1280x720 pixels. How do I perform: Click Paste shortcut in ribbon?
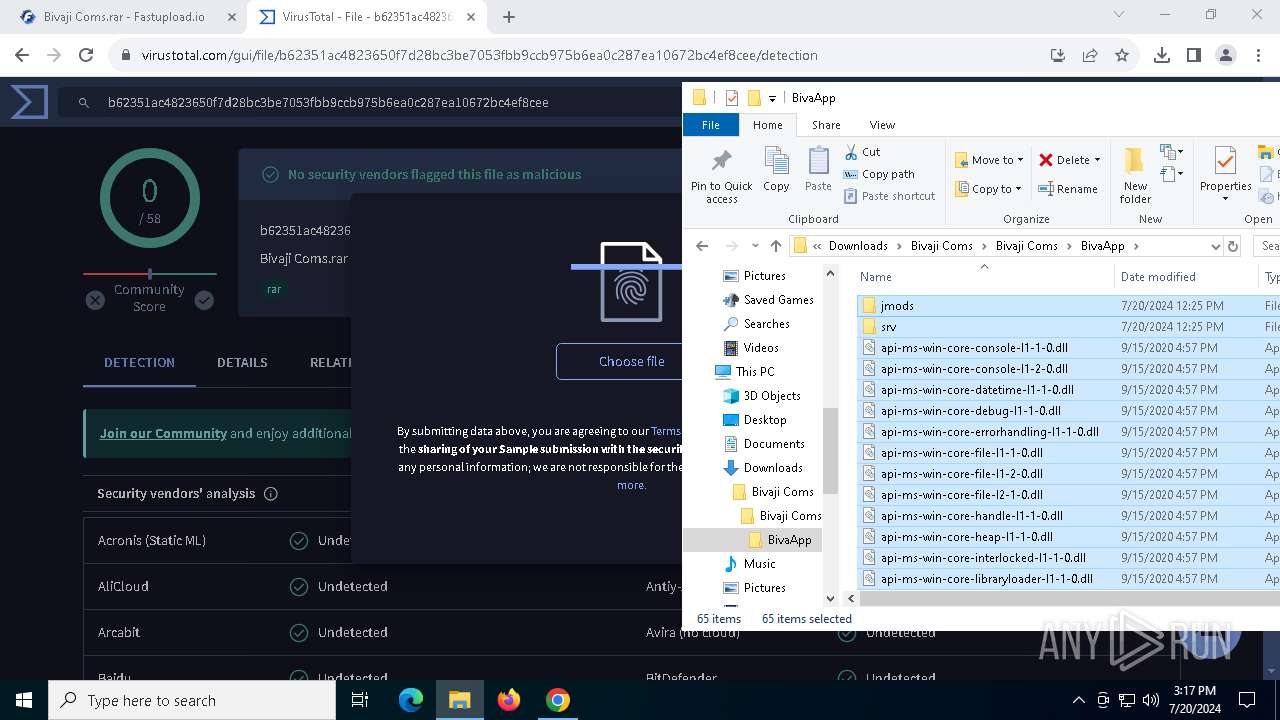pyautogui.click(x=889, y=196)
